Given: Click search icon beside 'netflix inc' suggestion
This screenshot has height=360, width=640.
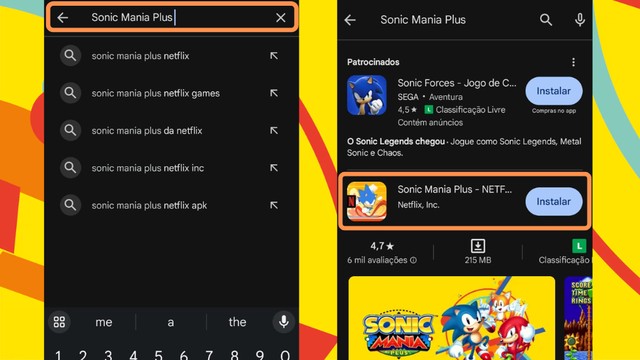Looking at the screenshot, I should coord(70,167).
